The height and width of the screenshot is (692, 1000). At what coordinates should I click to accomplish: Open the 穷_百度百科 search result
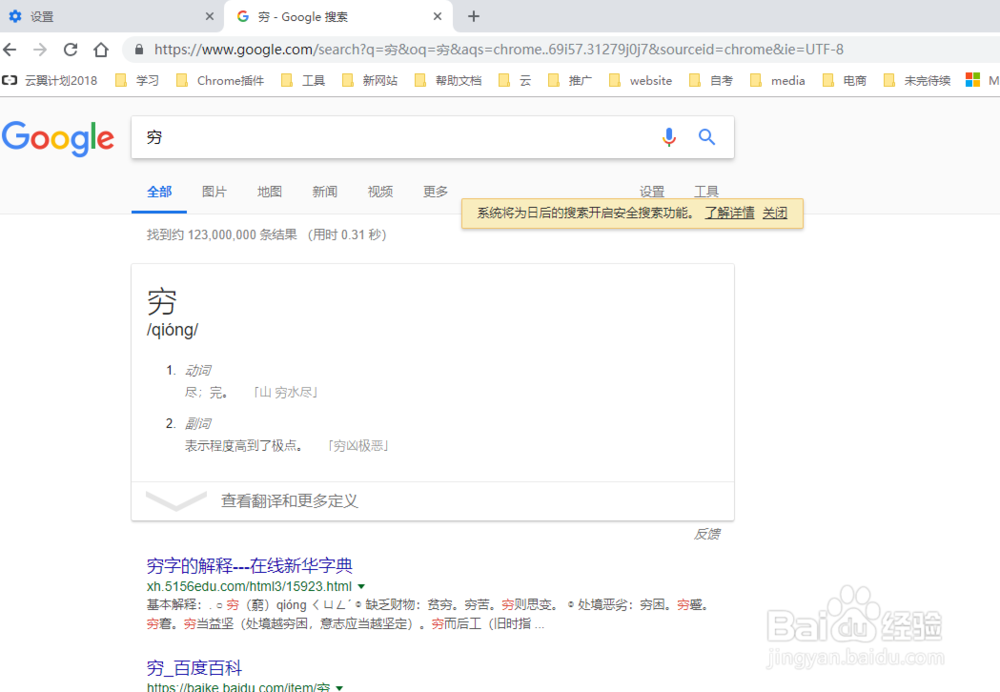pos(193,668)
